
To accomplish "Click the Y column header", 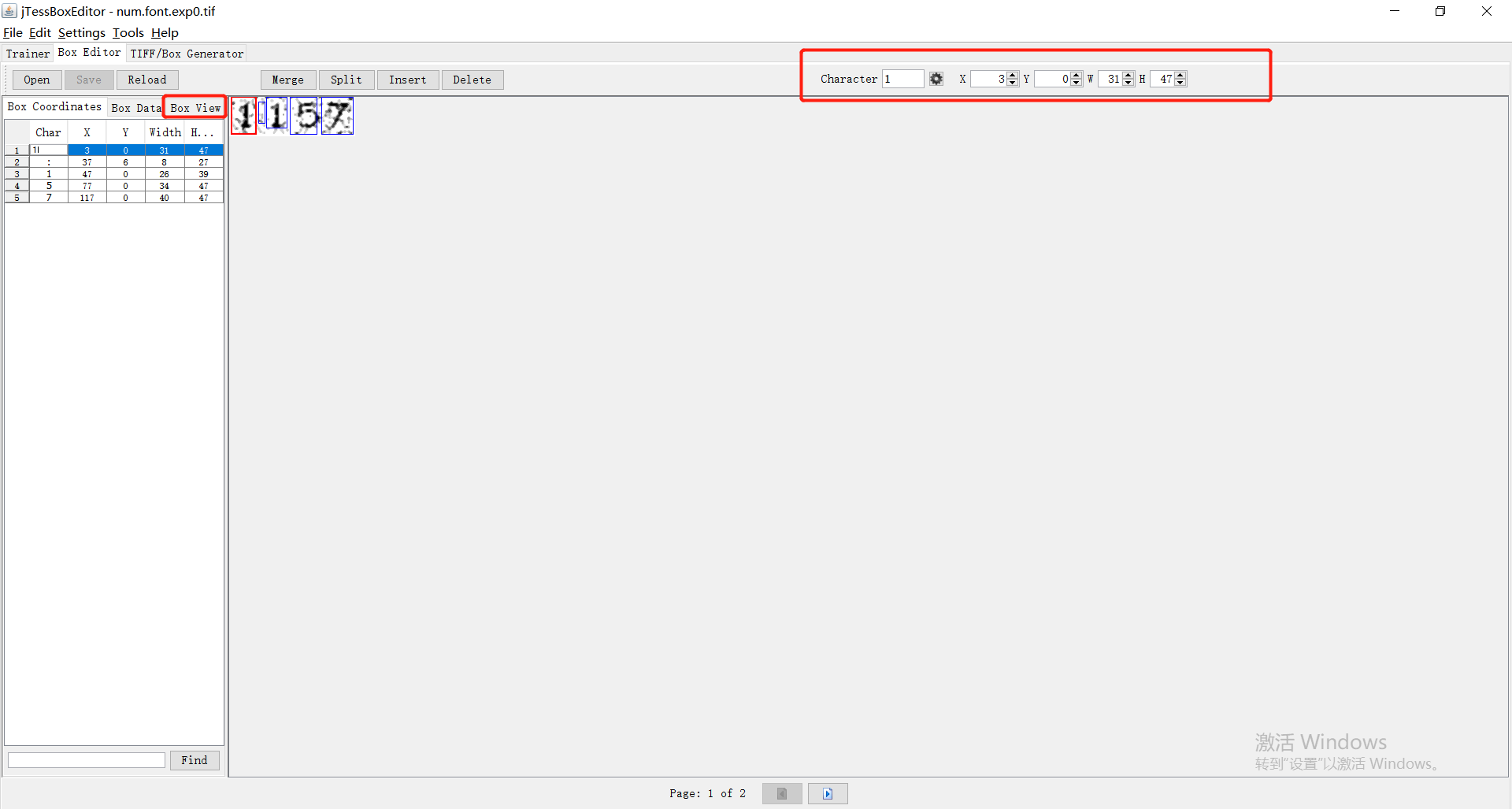I will click(125, 132).
